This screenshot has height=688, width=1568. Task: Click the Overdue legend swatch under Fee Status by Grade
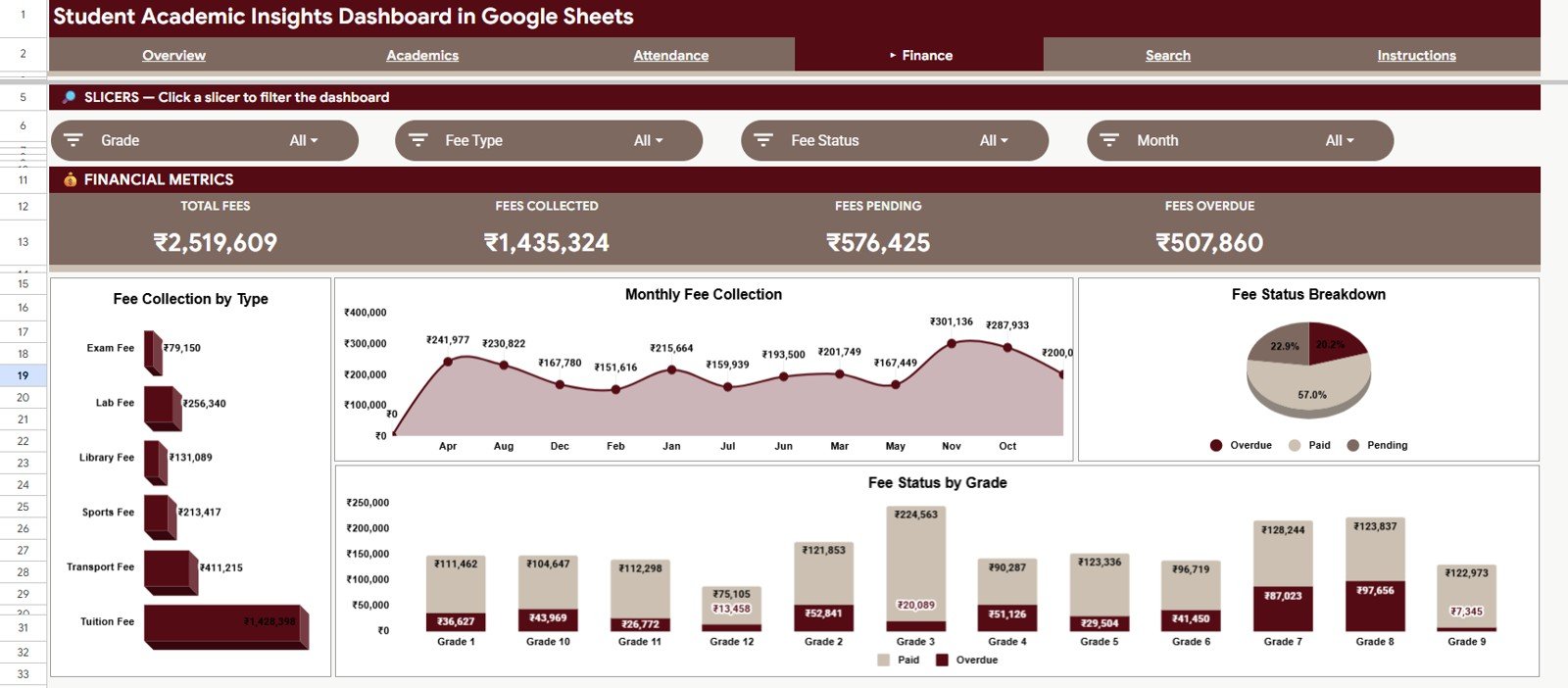click(x=942, y=660)
